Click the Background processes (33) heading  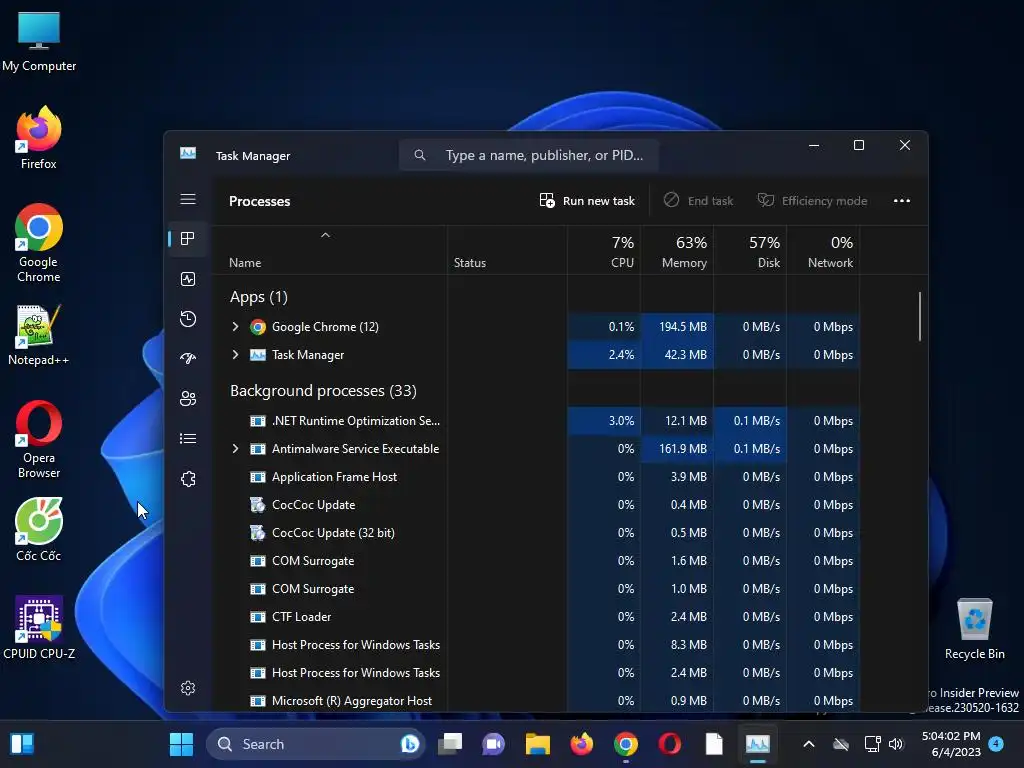tap(323, 391)
